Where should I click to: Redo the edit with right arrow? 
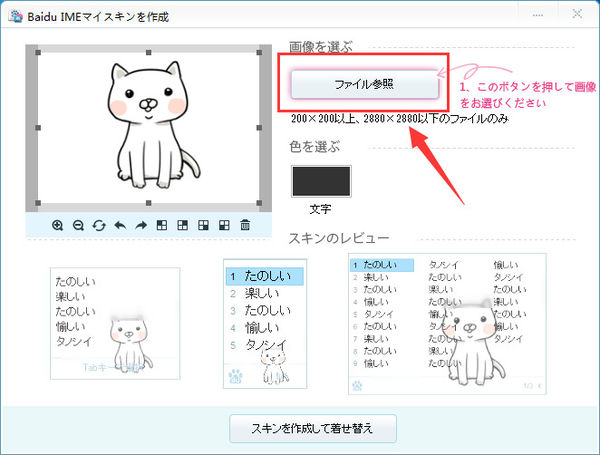pyautogui.click(x=141, y=225)
